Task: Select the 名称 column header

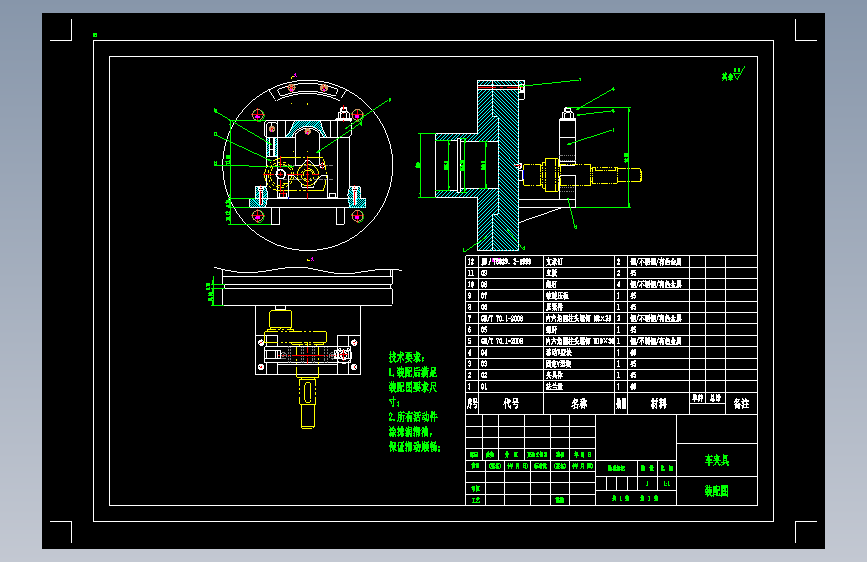Action: [579, 403]
